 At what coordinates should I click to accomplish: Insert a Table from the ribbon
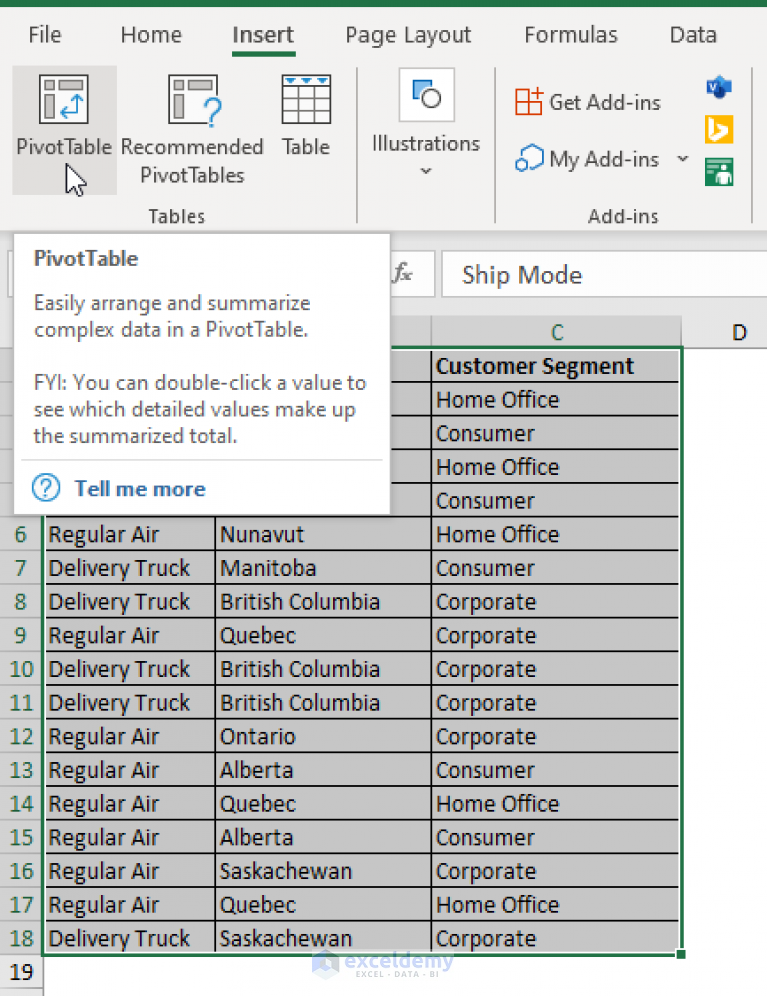click(306, 116)
